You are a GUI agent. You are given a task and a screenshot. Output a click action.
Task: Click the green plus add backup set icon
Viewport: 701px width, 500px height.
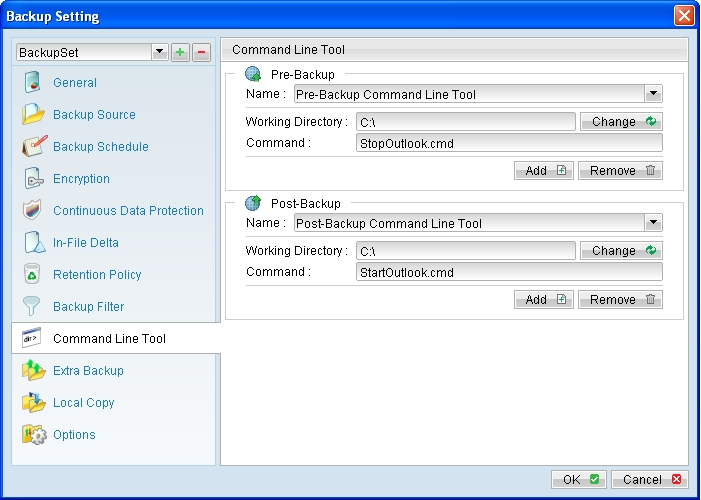180,52
